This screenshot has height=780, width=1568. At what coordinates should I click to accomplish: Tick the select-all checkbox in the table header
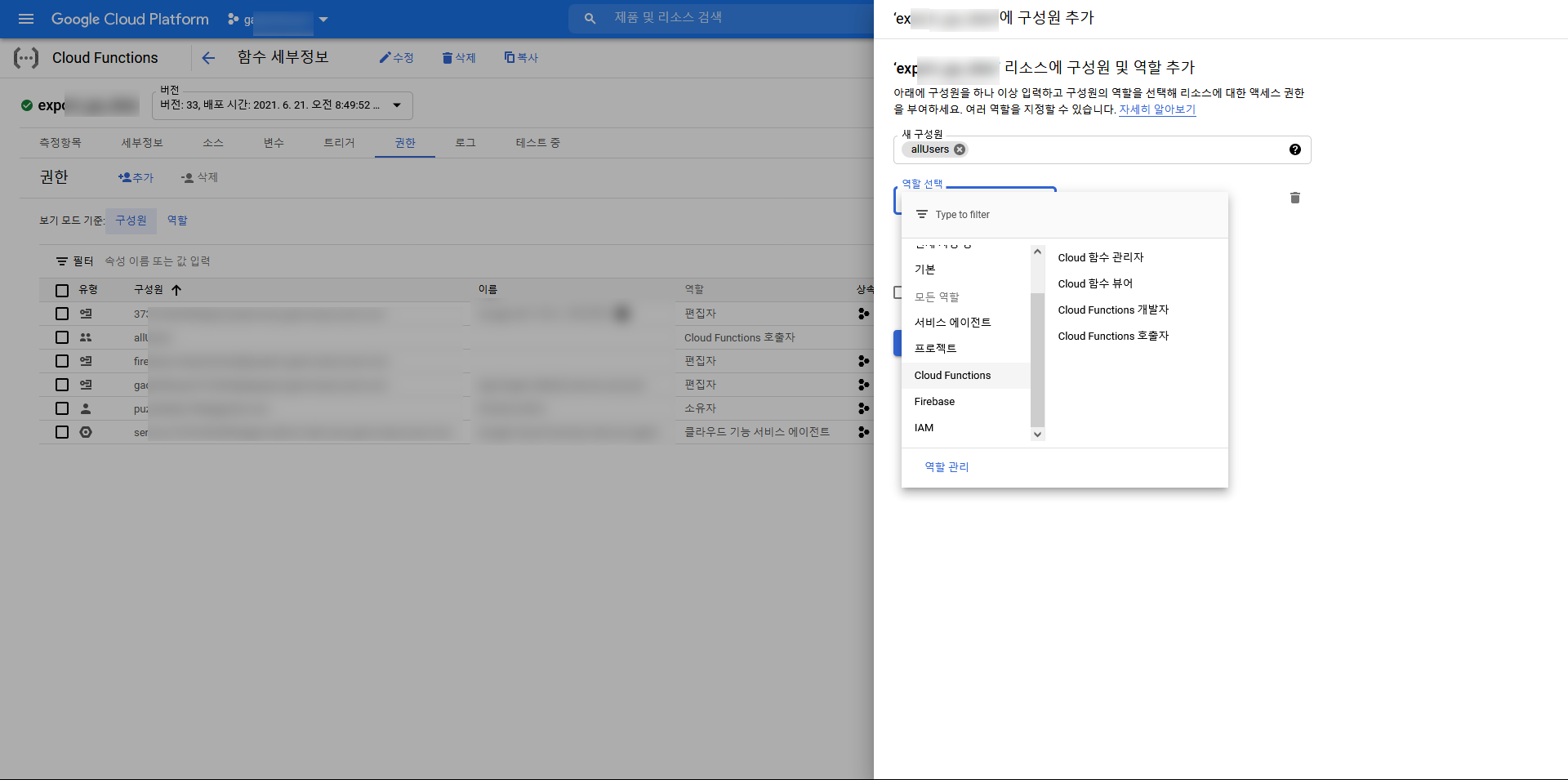(x=62, y=290)
